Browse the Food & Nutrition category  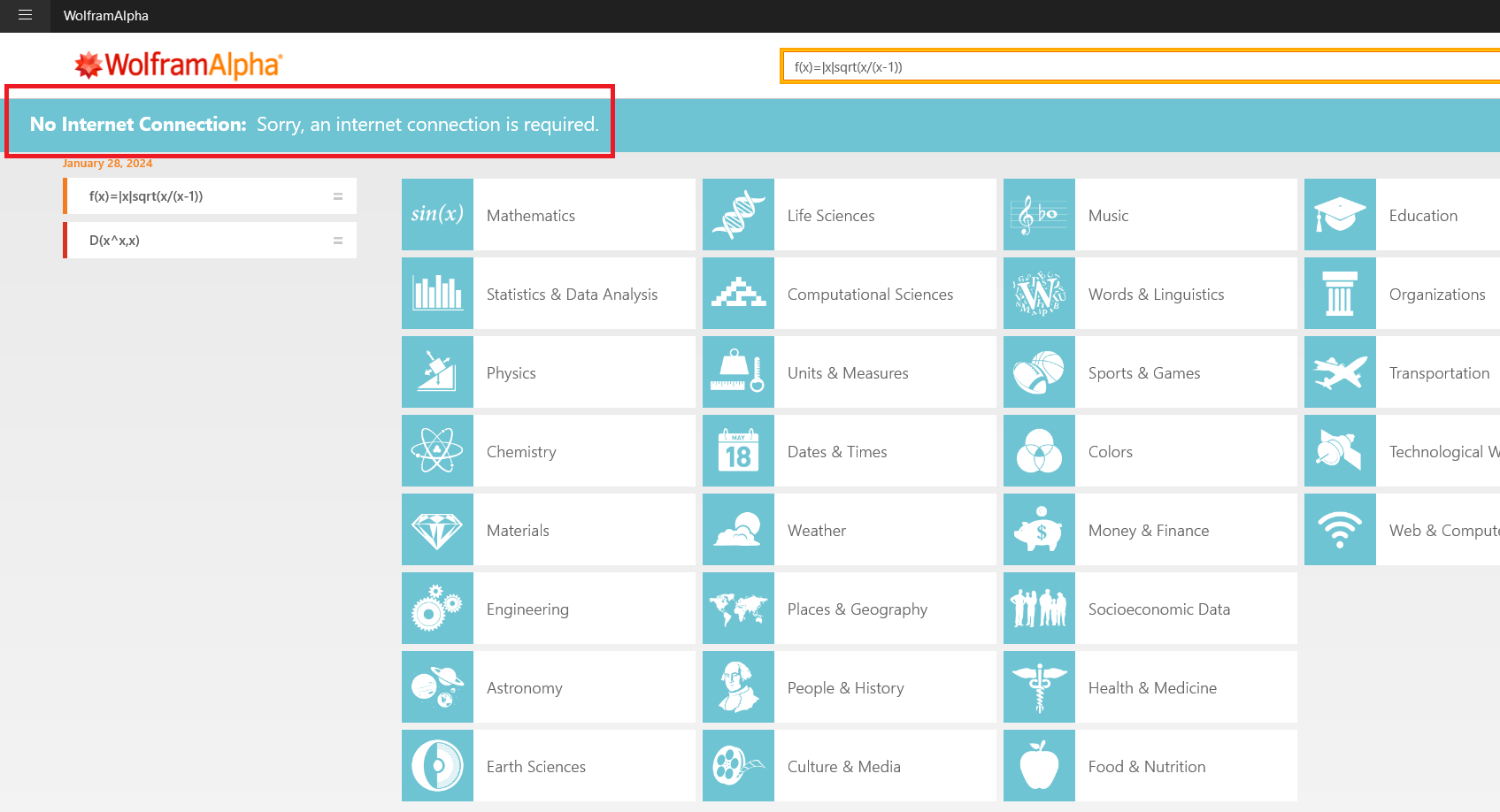point(1150,766)
